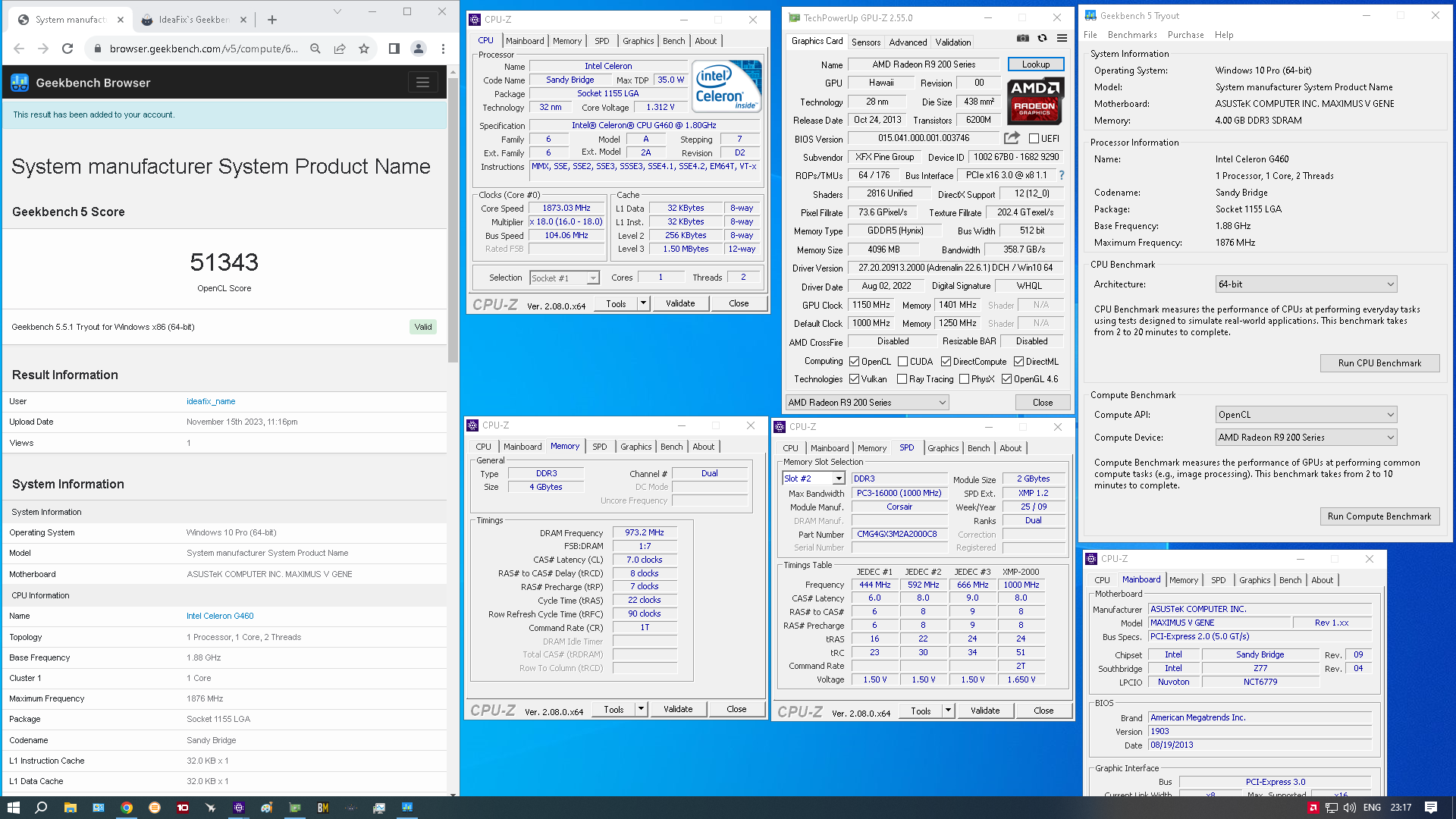Open File Explorer from the taskbar
Screen dimensions: 1456x819
coord(70,808)
